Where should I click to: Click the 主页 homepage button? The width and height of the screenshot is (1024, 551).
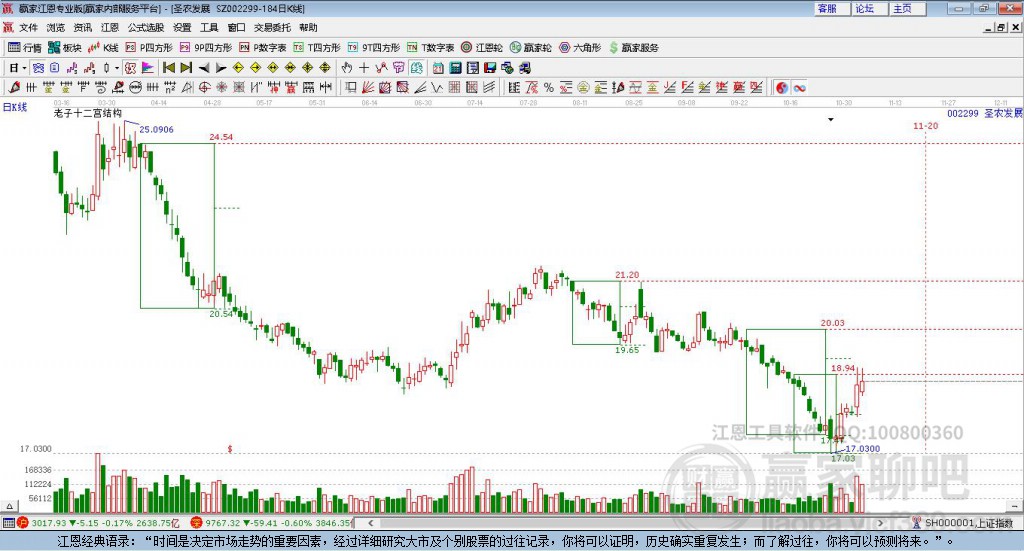[x=907, y=8]
